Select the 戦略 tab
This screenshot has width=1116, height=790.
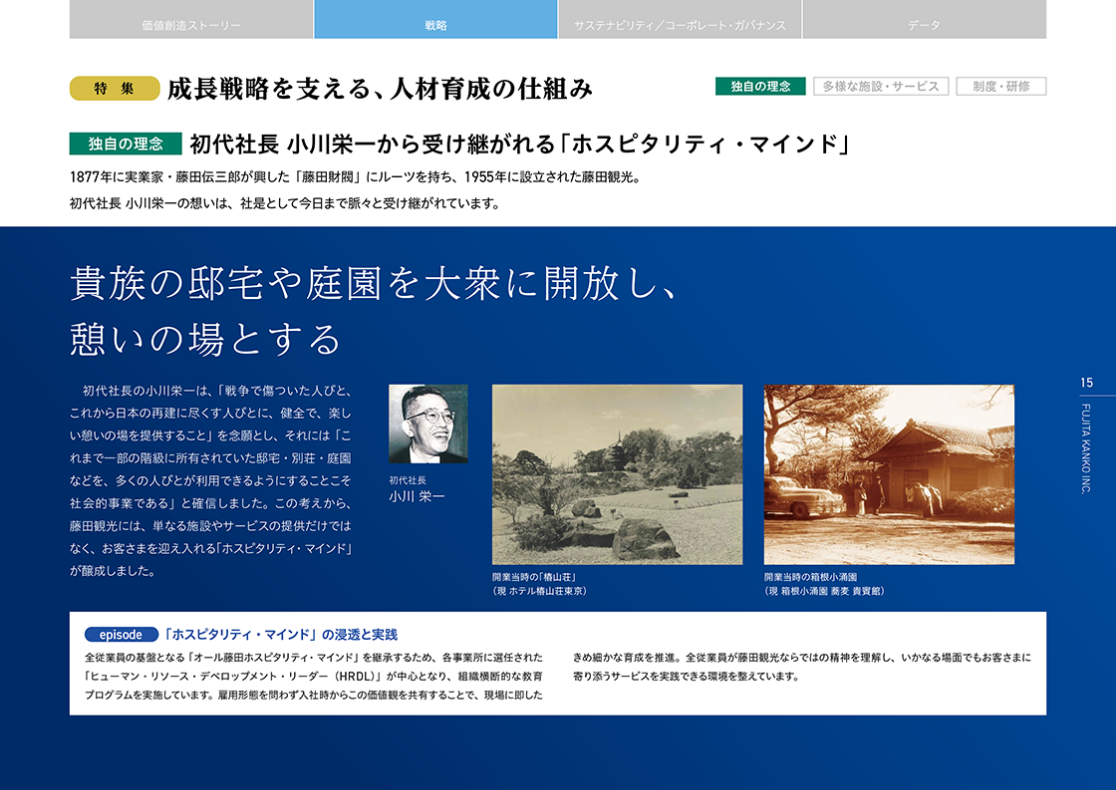coord(436,19)
